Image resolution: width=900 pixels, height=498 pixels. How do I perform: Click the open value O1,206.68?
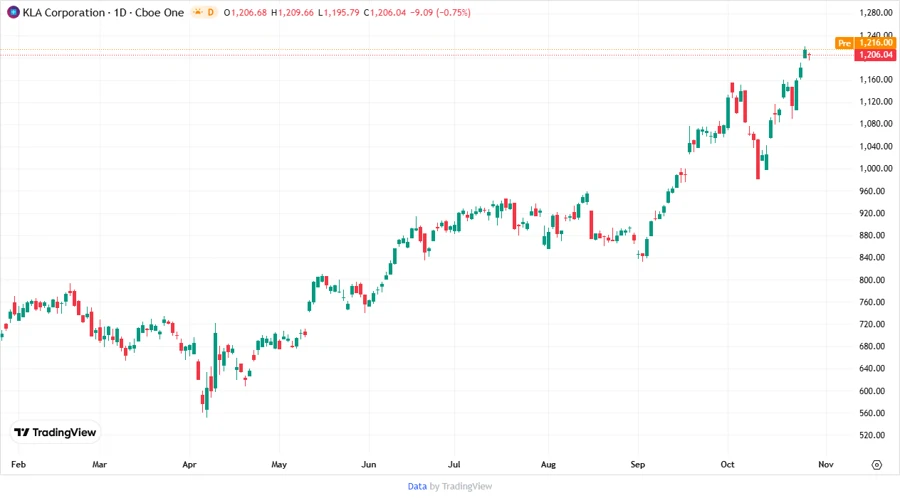click(x=245, y=13)
